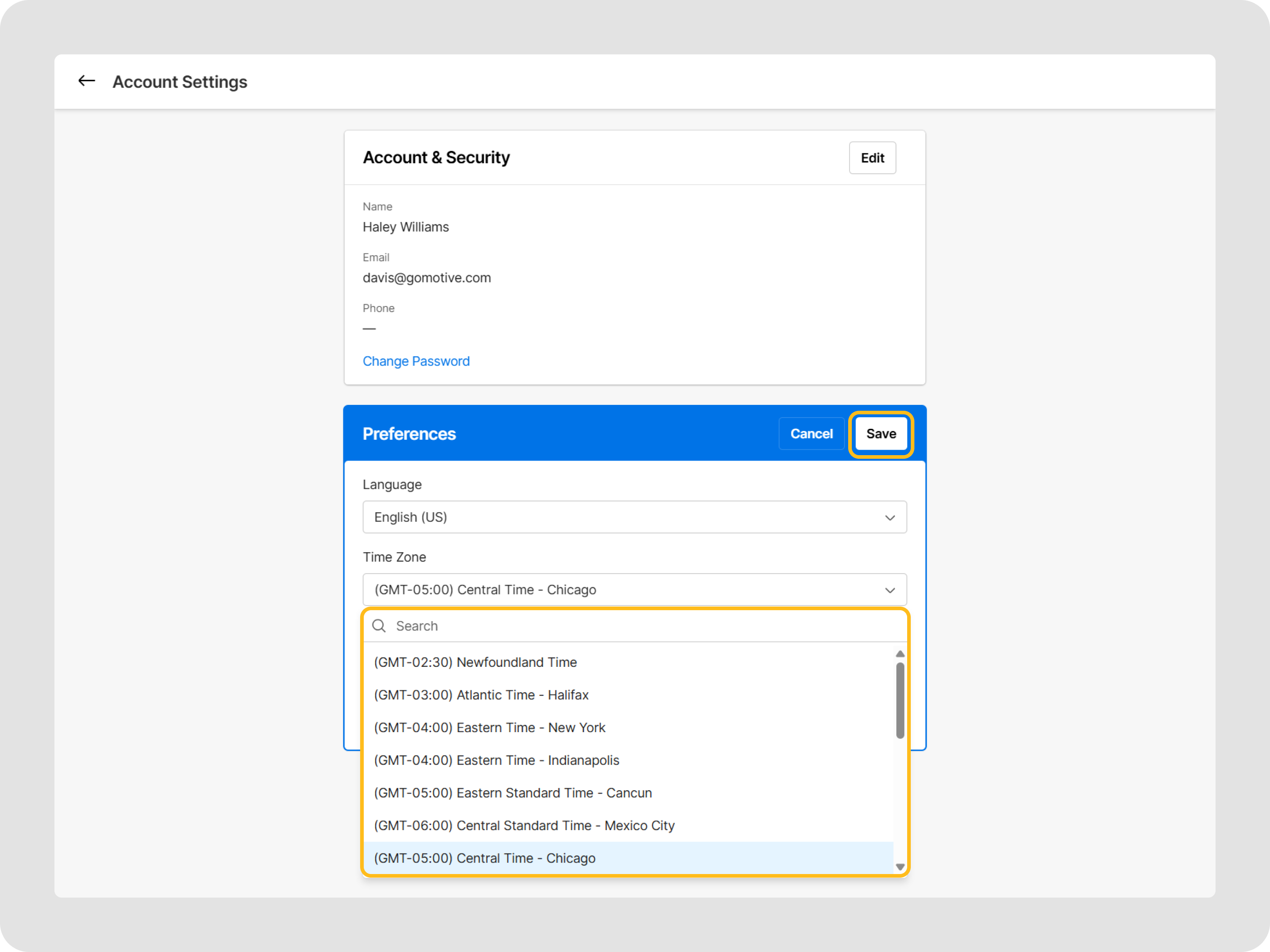1270x952 pixels.
Task: Click Time Zone dropdown chevron icon
Action: 889,590
